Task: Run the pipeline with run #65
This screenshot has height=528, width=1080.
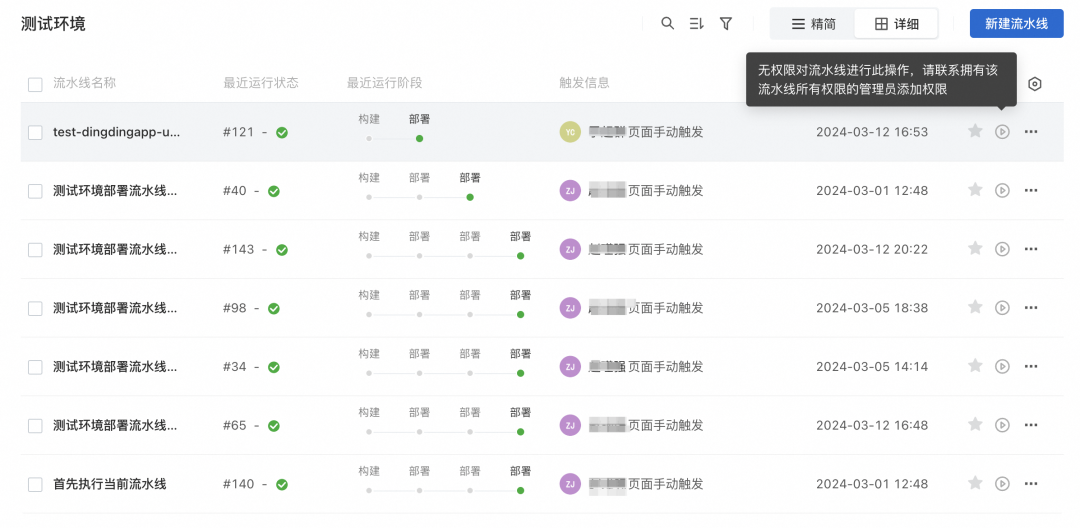Action: [x=1002, y=425]
